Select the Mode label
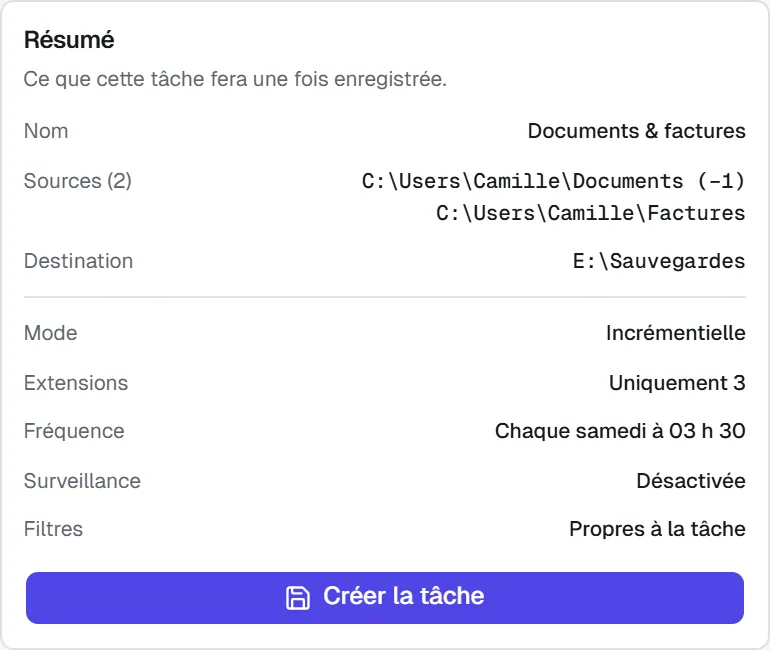 point(51,333)
